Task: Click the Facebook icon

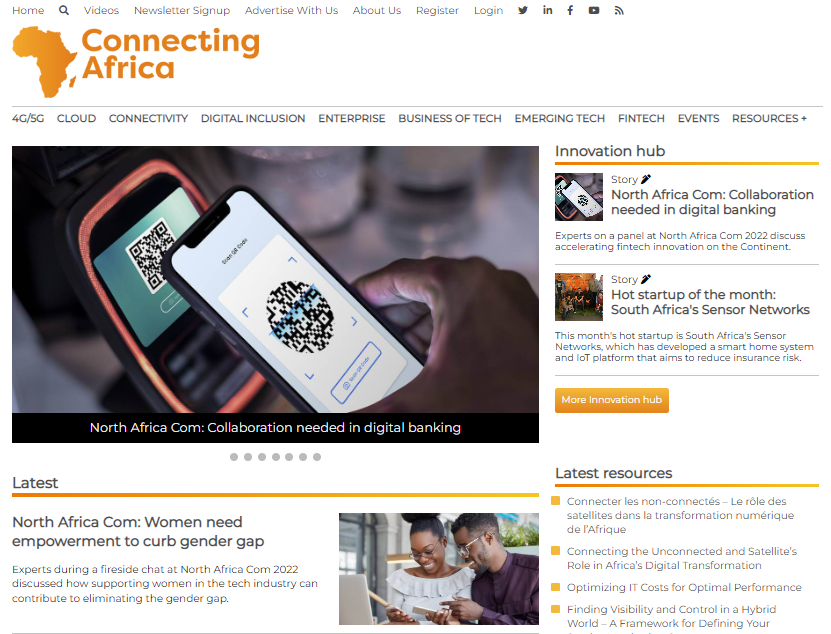Action: (x=570, y=10)
